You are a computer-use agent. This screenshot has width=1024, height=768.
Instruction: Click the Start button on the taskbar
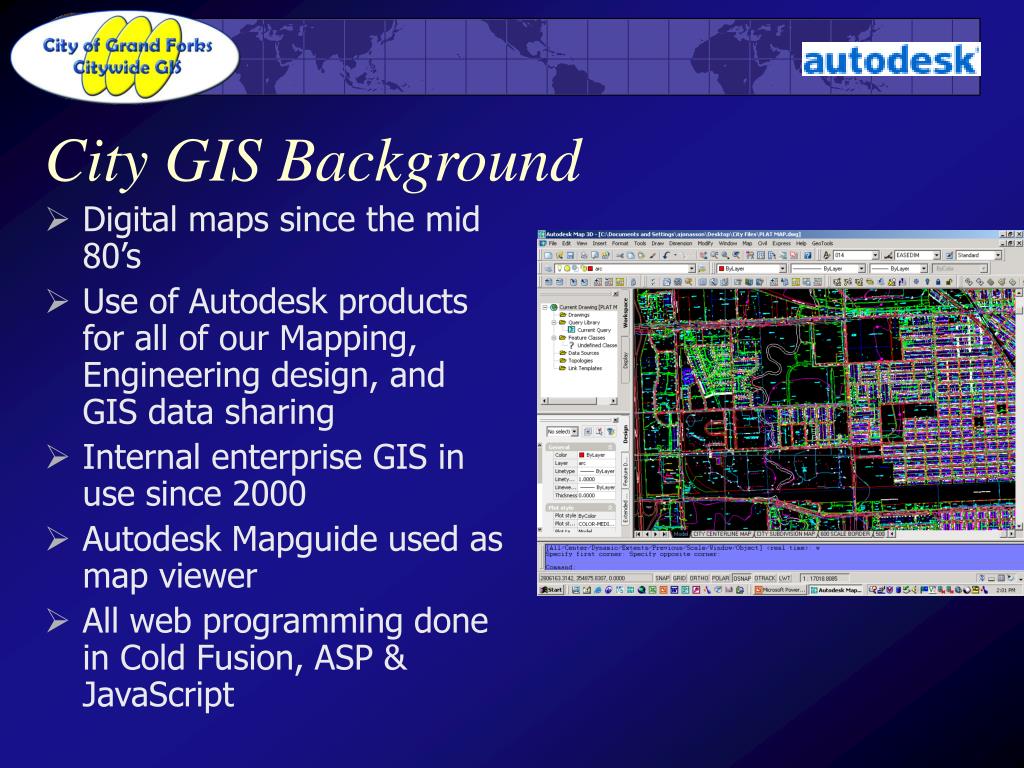coord(551,590)
